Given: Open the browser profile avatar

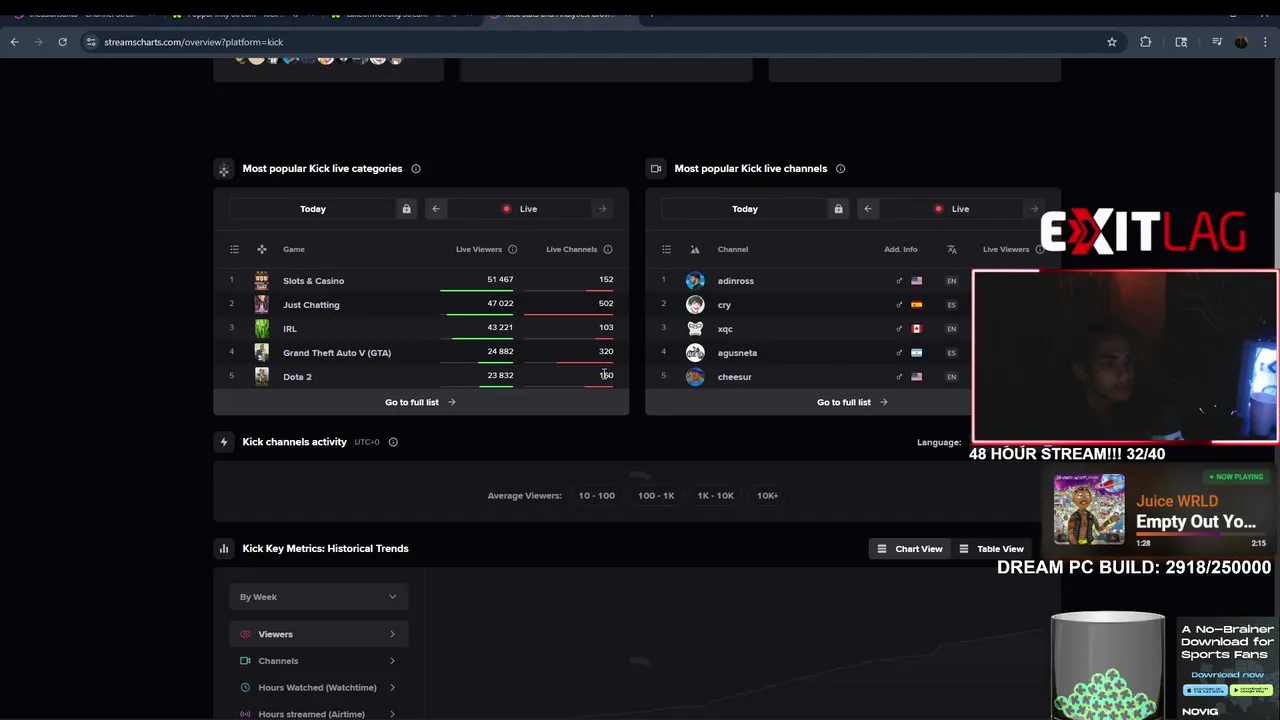Looking at the screenshot, I should 1241,42.
